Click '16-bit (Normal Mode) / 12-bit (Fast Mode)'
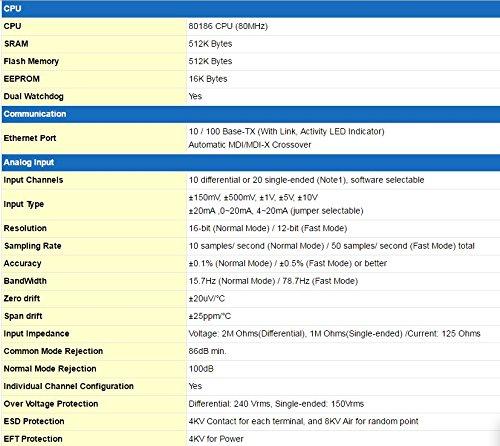500x446 pixels. coord(268,228)
